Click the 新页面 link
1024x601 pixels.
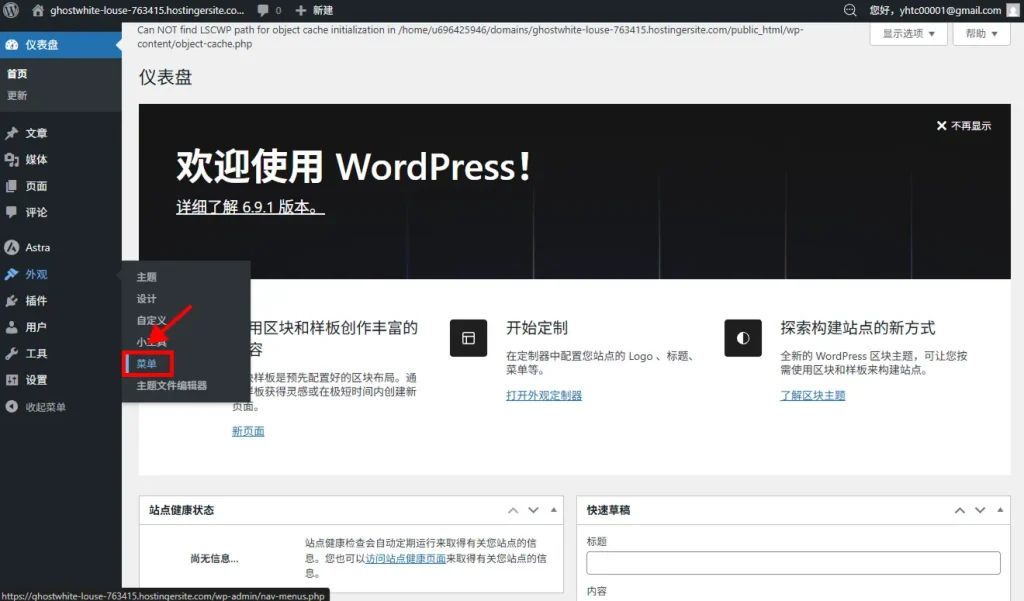coord(247,430)
